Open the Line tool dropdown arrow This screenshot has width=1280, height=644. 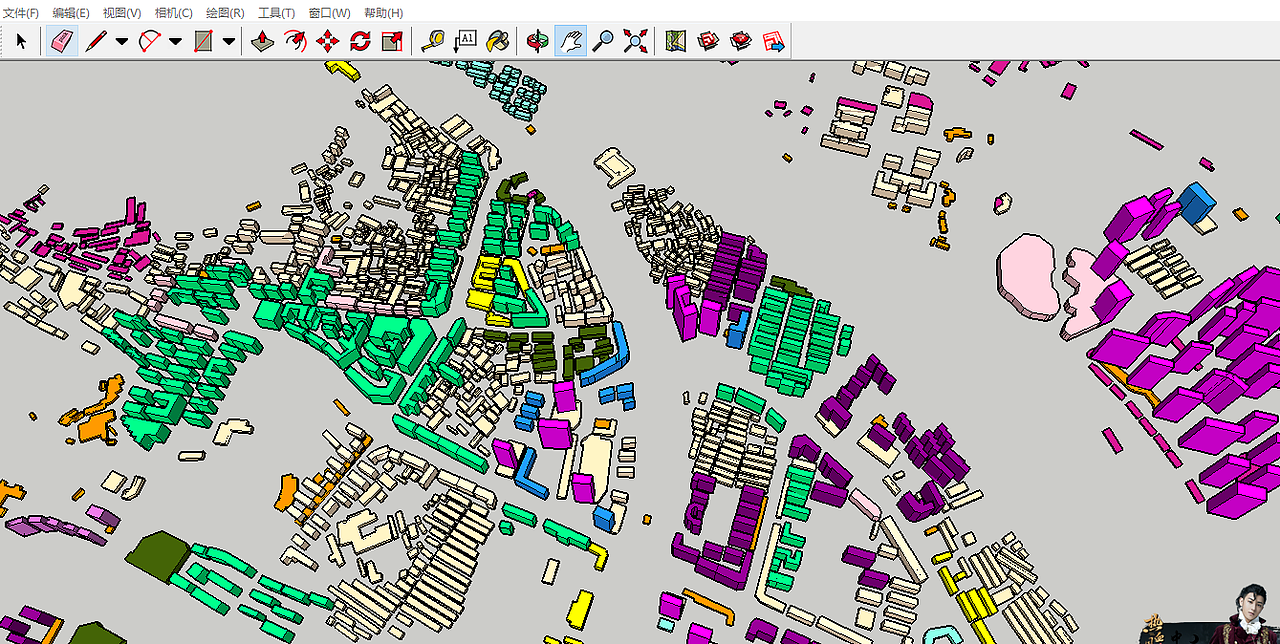point(120,41)
